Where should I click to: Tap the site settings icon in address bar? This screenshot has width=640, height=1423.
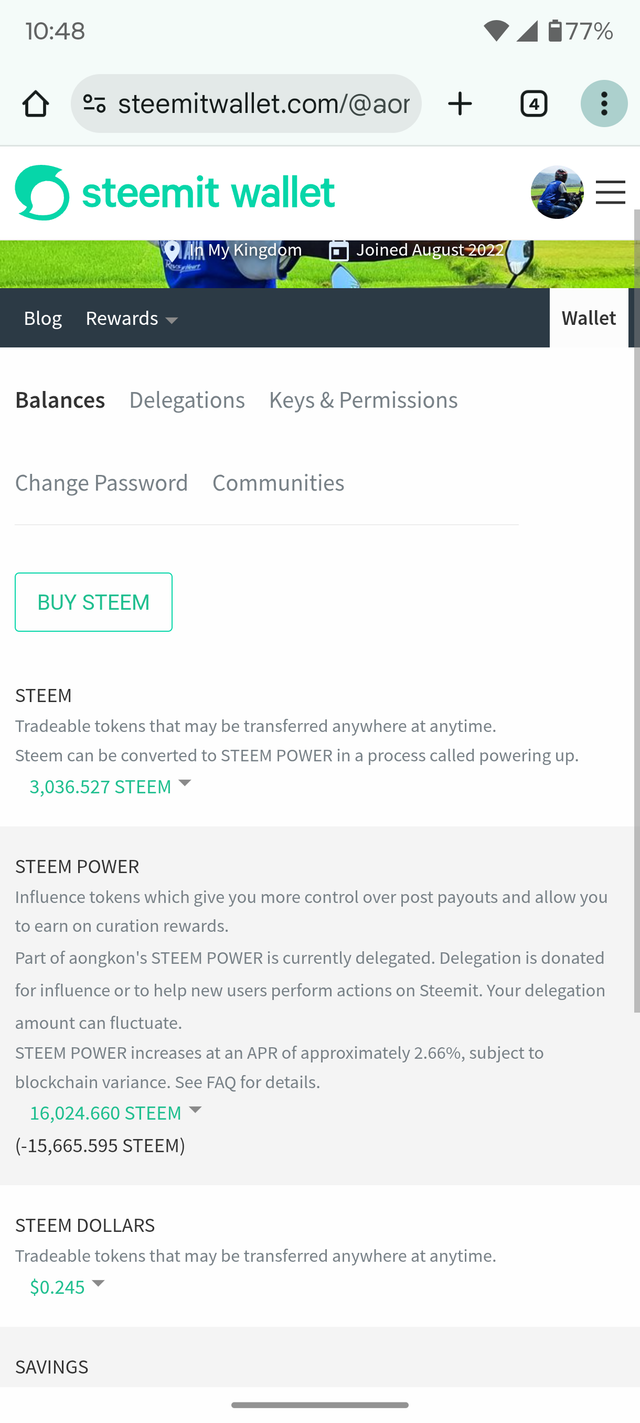pyautogui.click(x=95, y=104)
